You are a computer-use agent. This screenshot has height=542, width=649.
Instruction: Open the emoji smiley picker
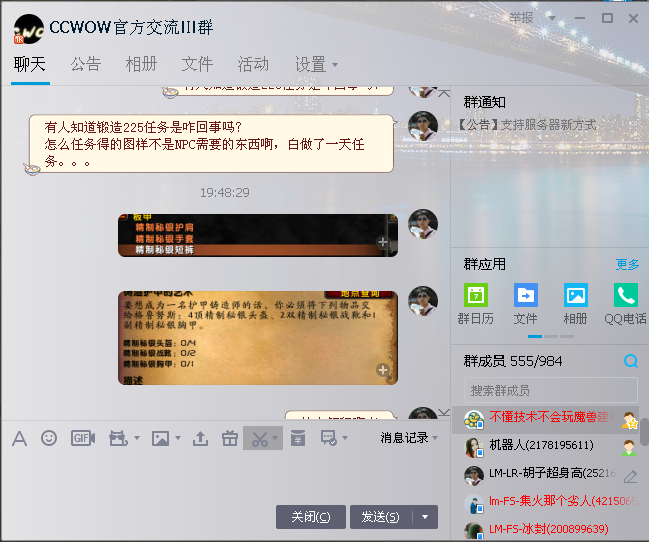tap(49, 438)
